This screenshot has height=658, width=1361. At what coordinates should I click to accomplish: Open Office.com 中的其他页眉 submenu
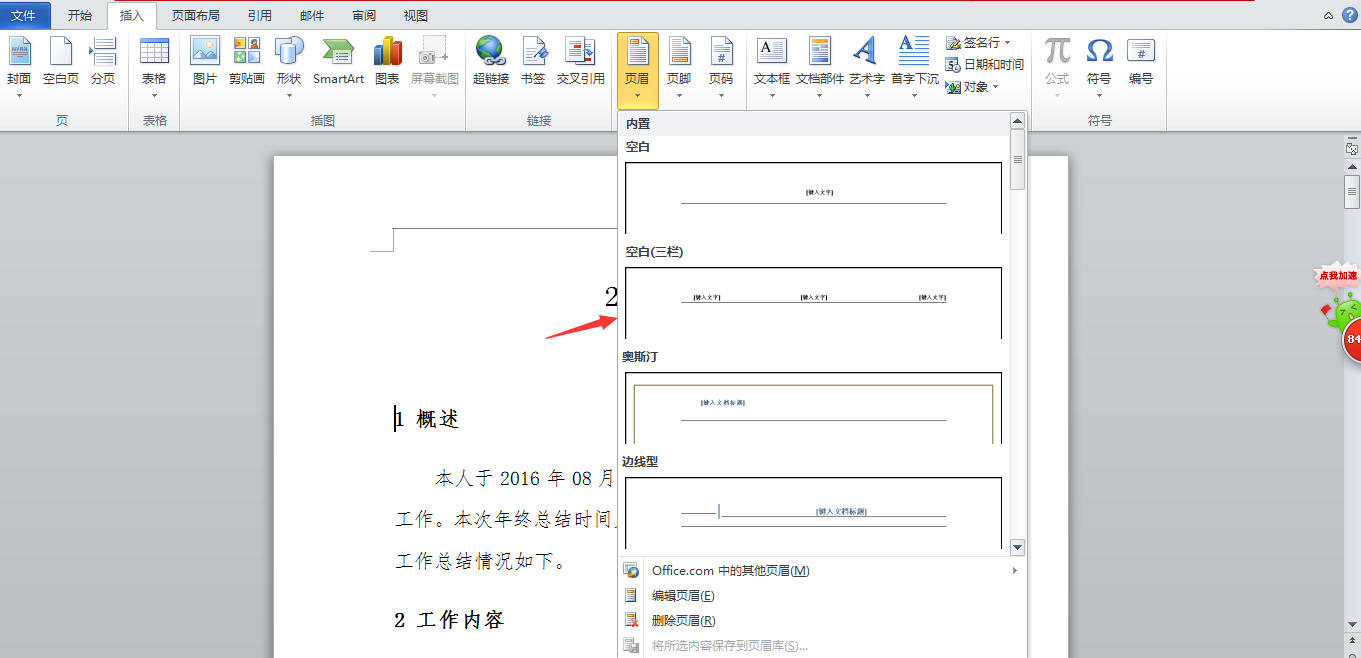tap(730, 570)
